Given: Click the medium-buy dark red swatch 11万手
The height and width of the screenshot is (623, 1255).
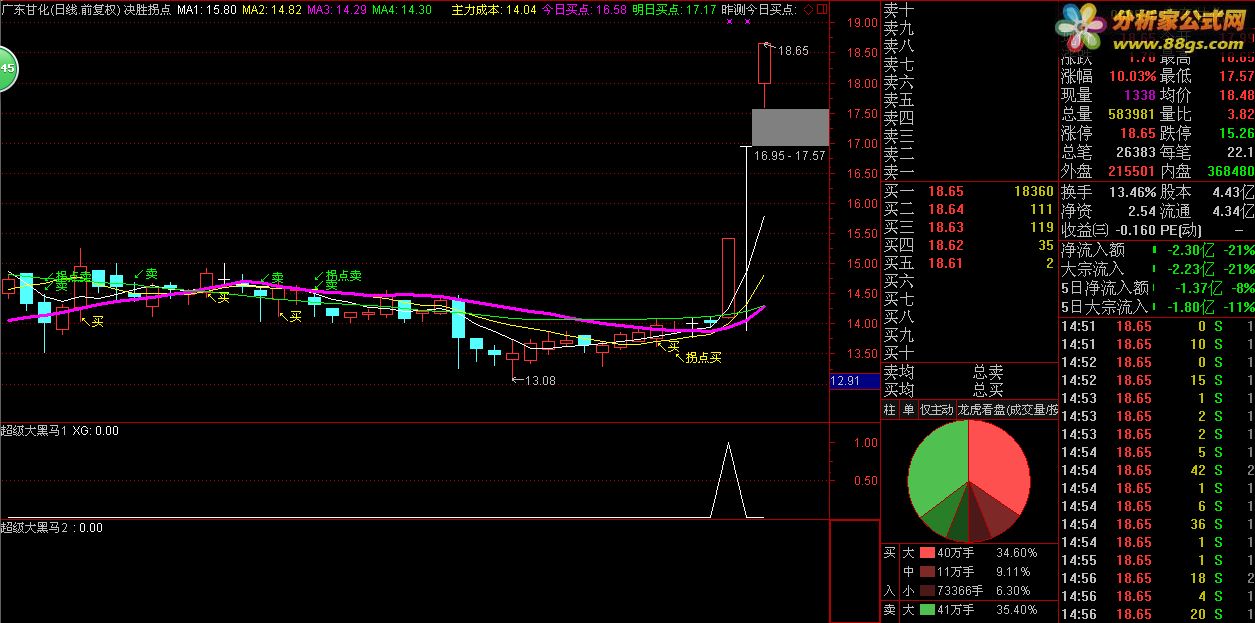Looking at the screenshot, I should click(927, 571).
